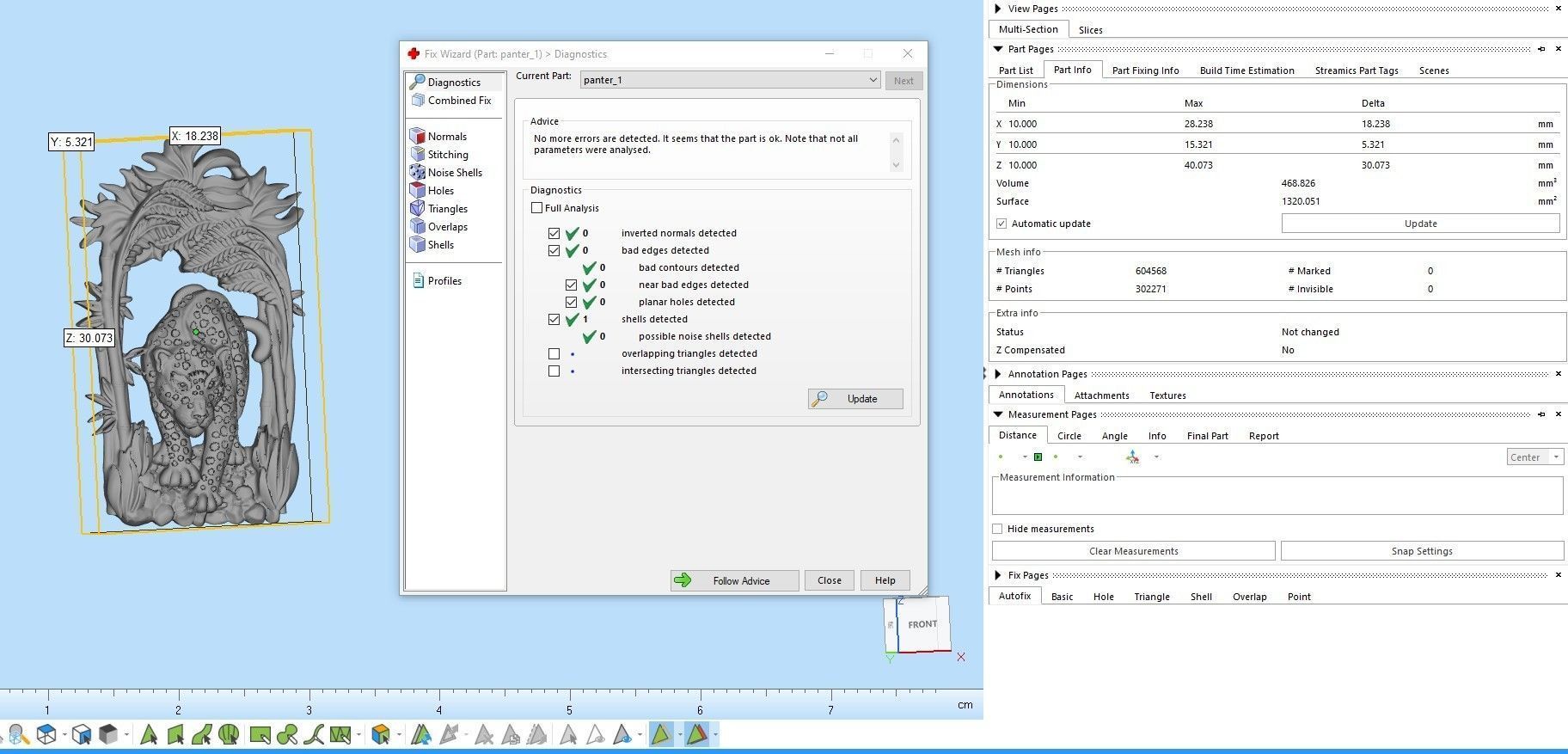This screenshot has width=1568, height=754.
Task: Click the shaded gray cube icon
Action: pos(108,734)
